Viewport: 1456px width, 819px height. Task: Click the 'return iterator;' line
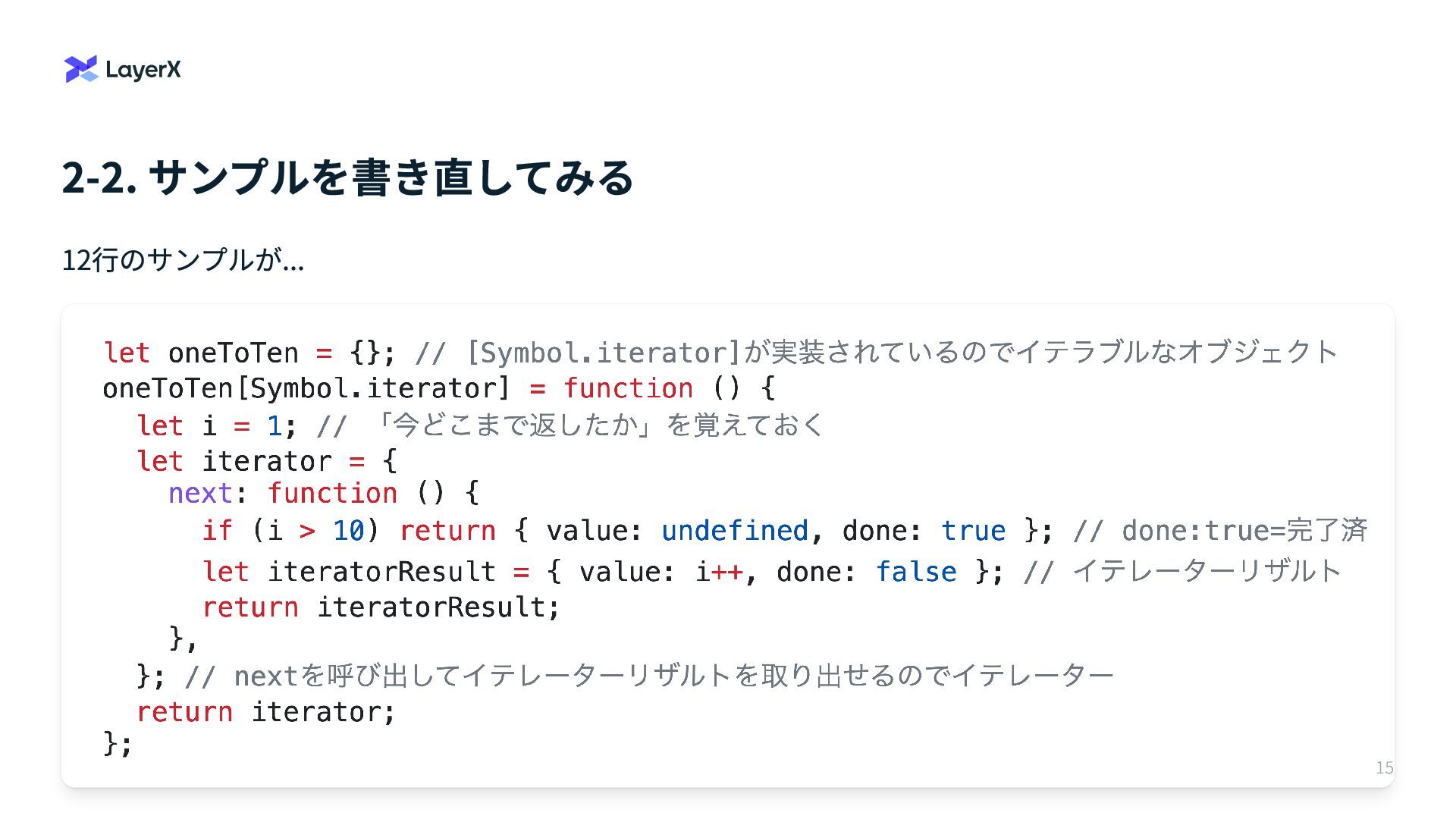point(266,711)
